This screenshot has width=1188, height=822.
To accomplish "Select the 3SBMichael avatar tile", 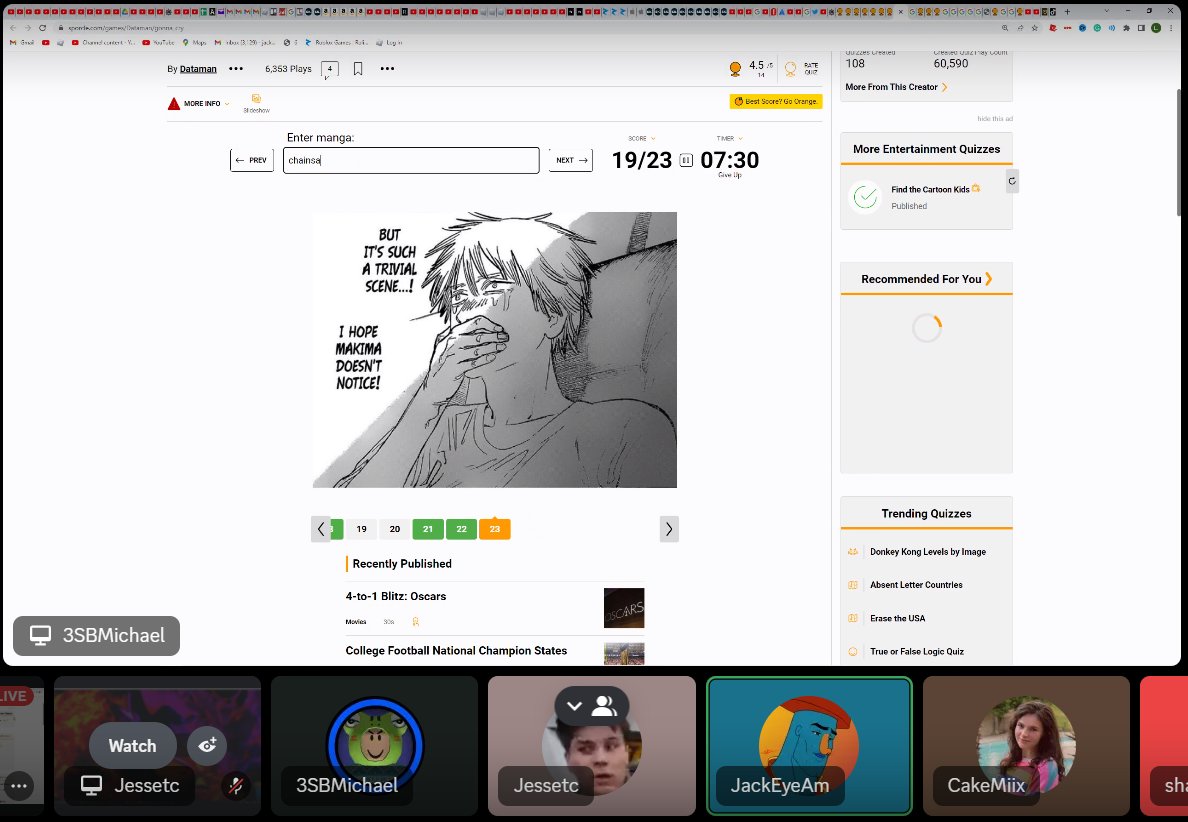I will (x=374, y=745).
